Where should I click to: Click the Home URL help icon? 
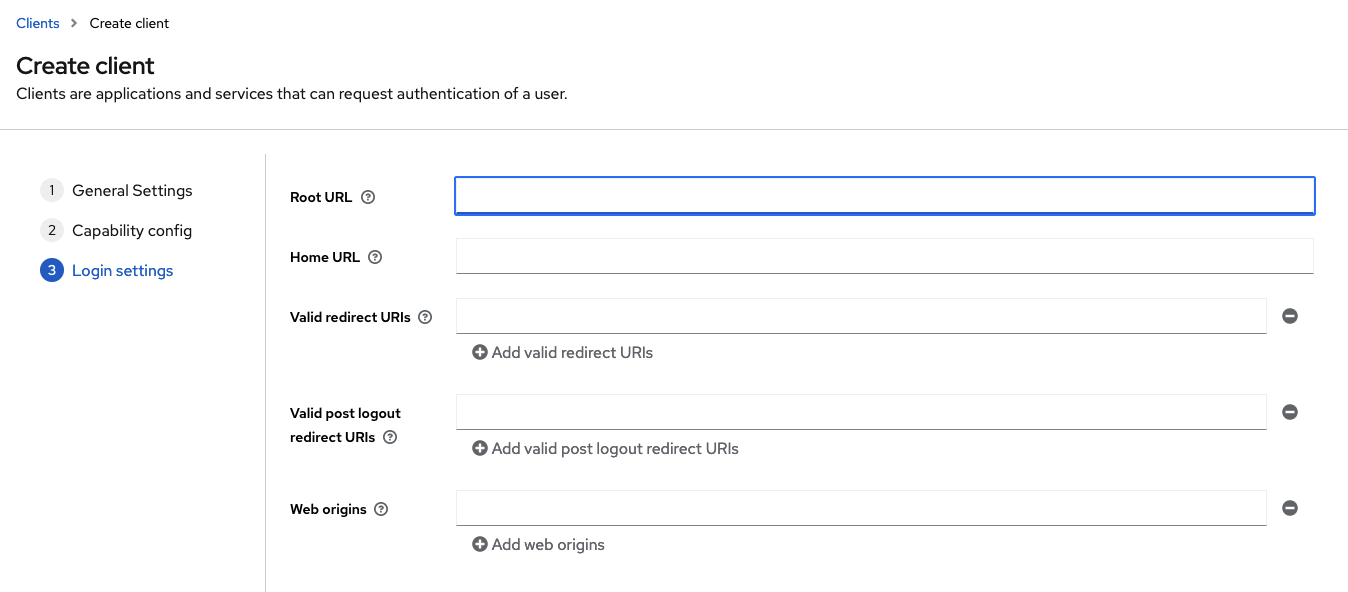point(375,257)
